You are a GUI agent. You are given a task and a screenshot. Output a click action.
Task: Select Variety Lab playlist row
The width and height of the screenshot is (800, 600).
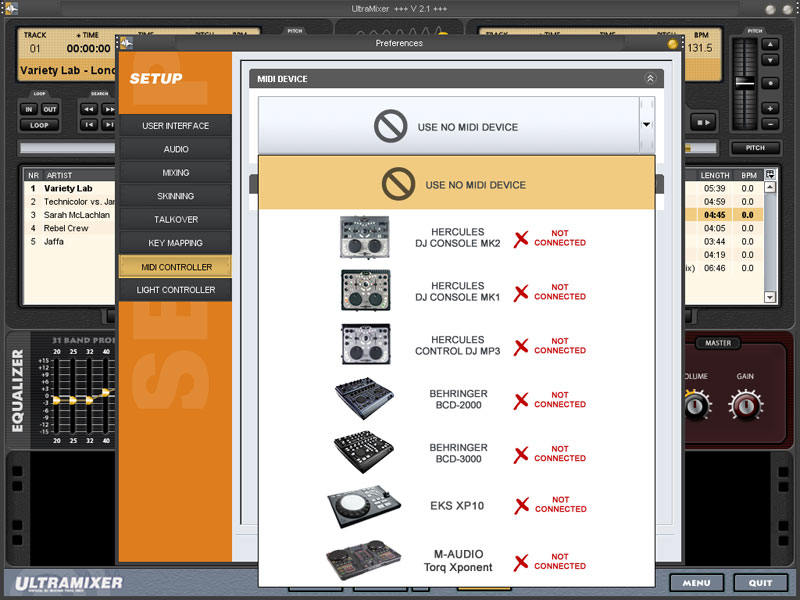pyautogui.click(x=69, y=188)
